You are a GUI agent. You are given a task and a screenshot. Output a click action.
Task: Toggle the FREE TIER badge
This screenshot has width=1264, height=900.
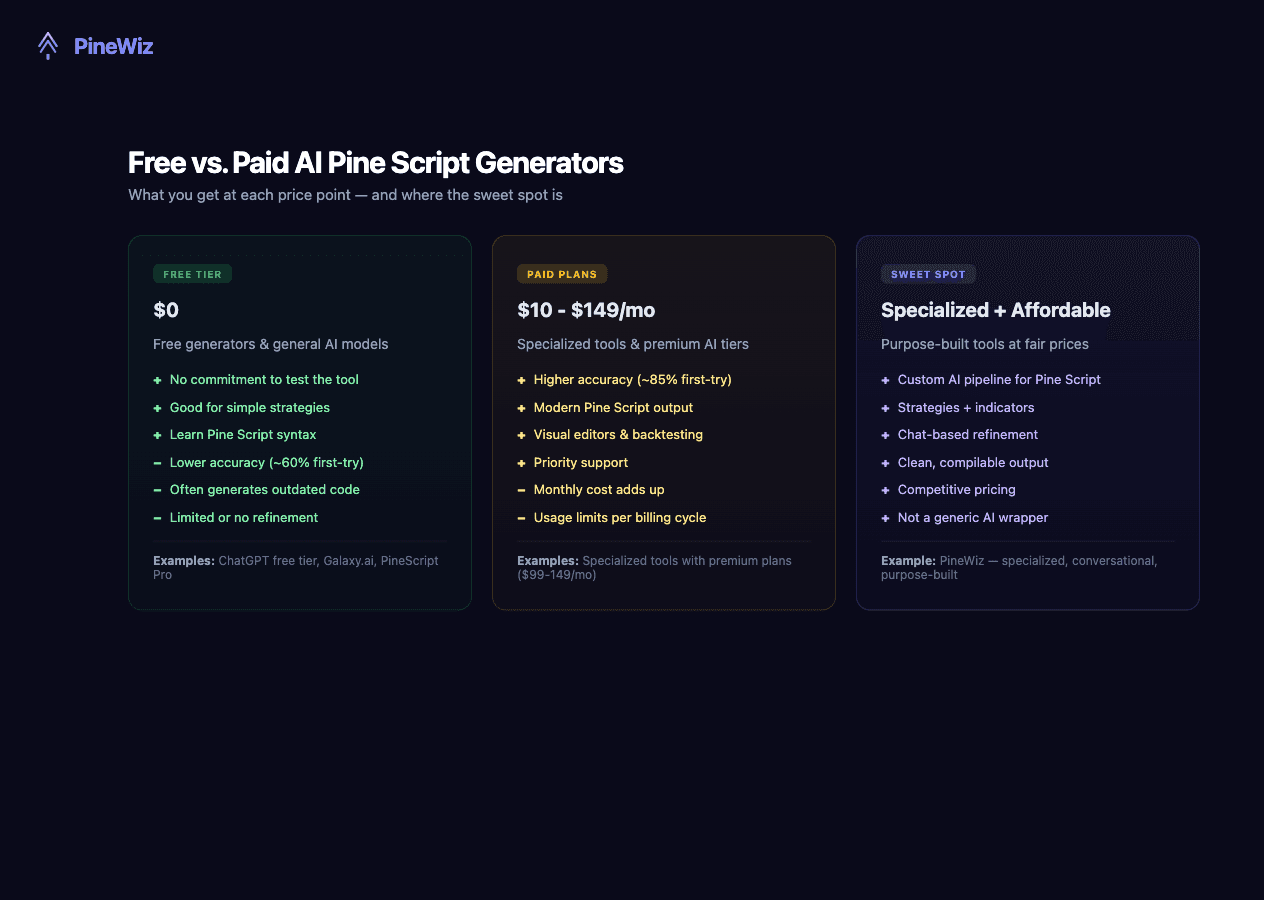click(x=192, y=273)
